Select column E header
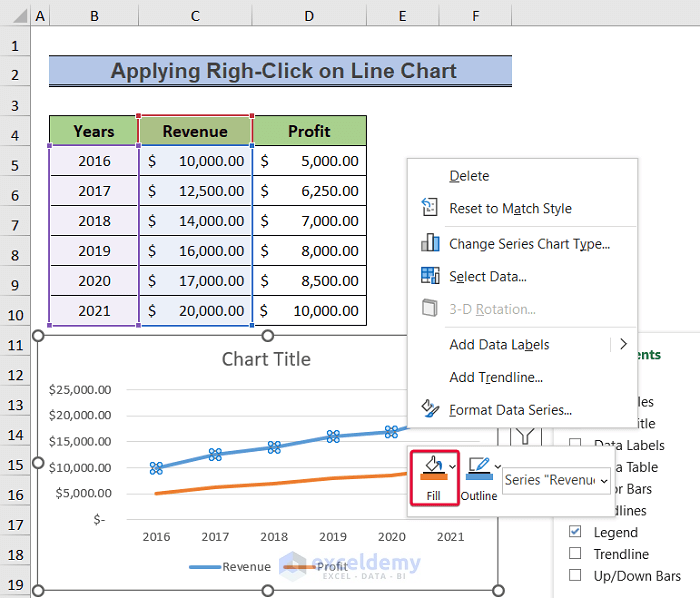Viewport: 700px width, 598px height. tap(402, 16)
